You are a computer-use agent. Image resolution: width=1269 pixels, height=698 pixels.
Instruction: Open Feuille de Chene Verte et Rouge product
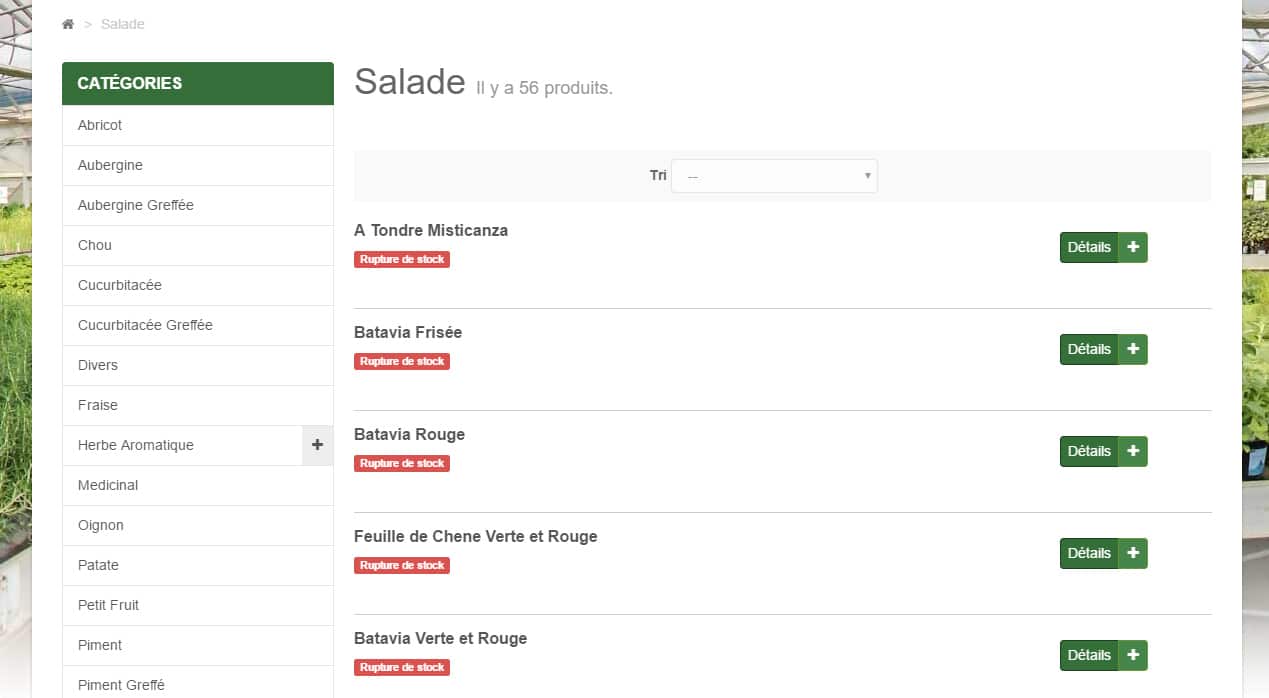tap(476, 536)
